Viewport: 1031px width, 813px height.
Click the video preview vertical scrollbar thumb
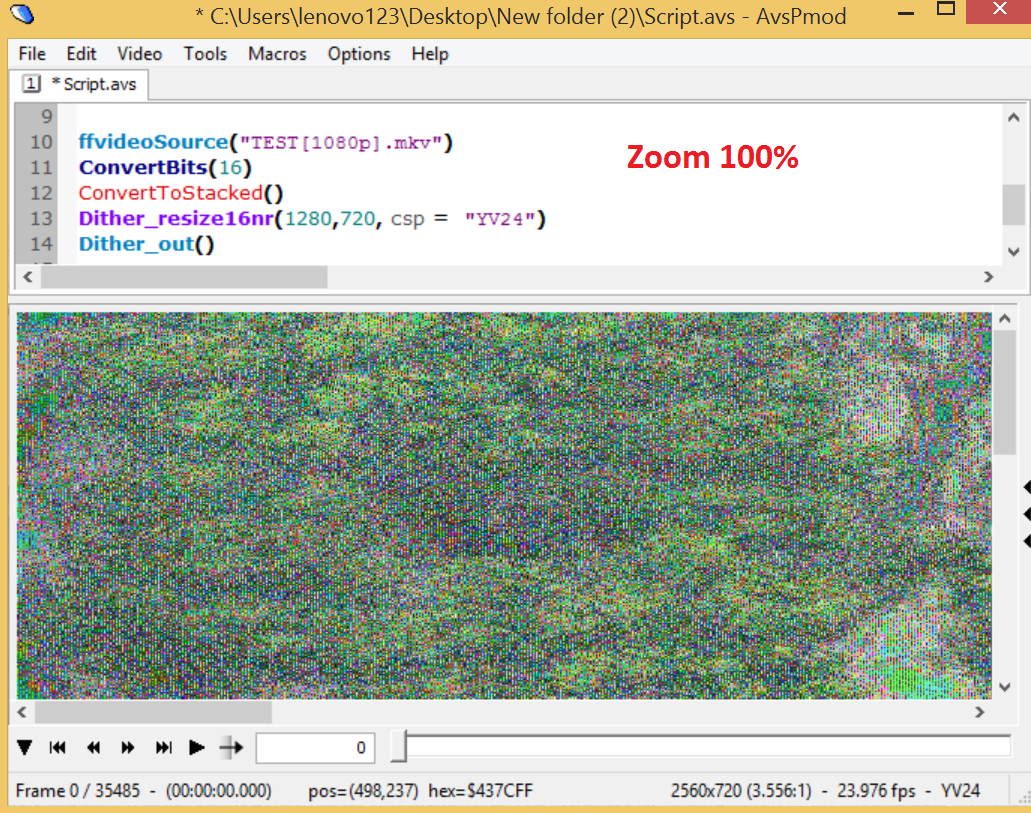[x=1004, y=393]
